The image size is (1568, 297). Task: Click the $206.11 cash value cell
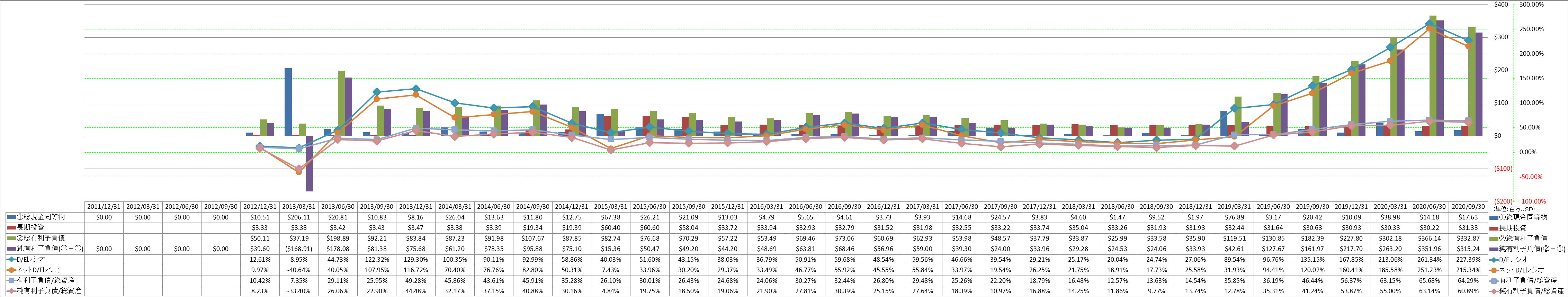tap(299, 217)
